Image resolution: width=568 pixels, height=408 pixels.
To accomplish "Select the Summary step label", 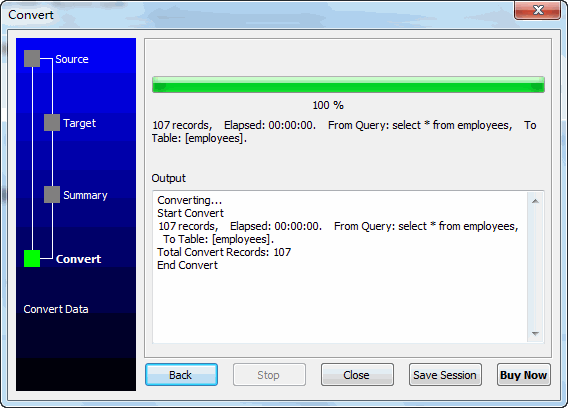I will click(85, 195).
